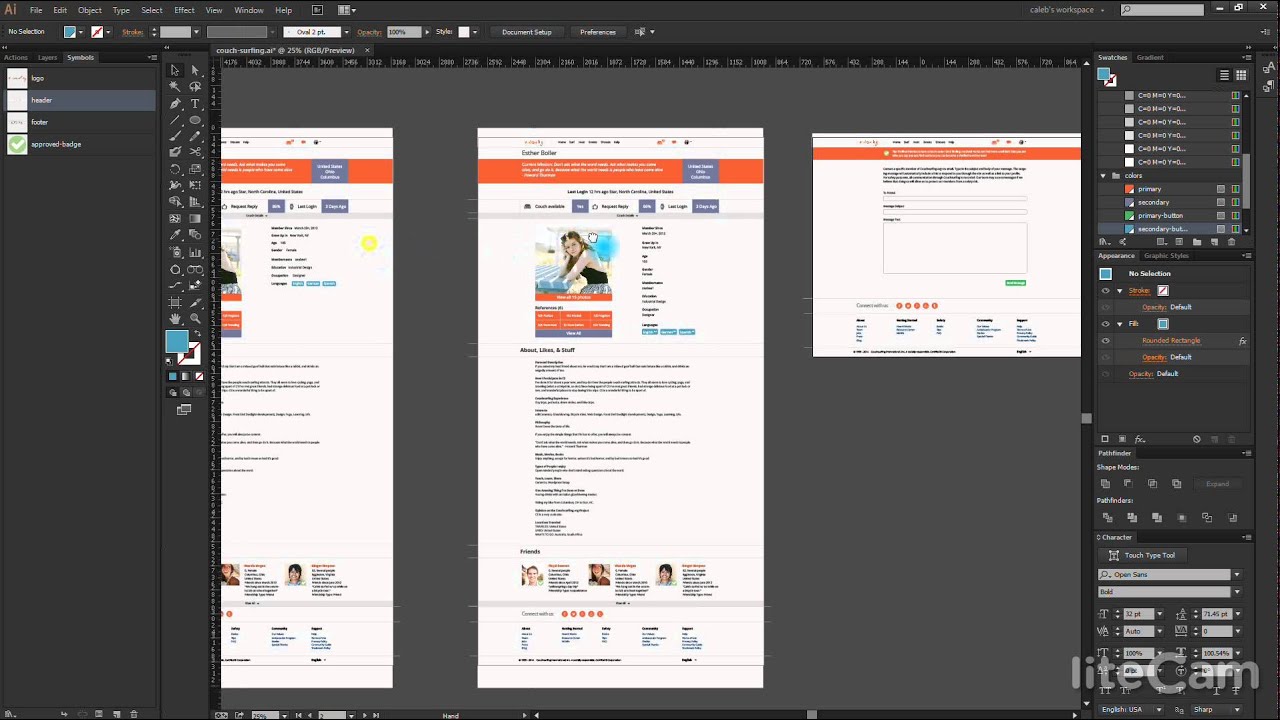Select the Zoom tool magnifier
The width and height of the screenshot is (1280, 720).
tap(195, 318)
